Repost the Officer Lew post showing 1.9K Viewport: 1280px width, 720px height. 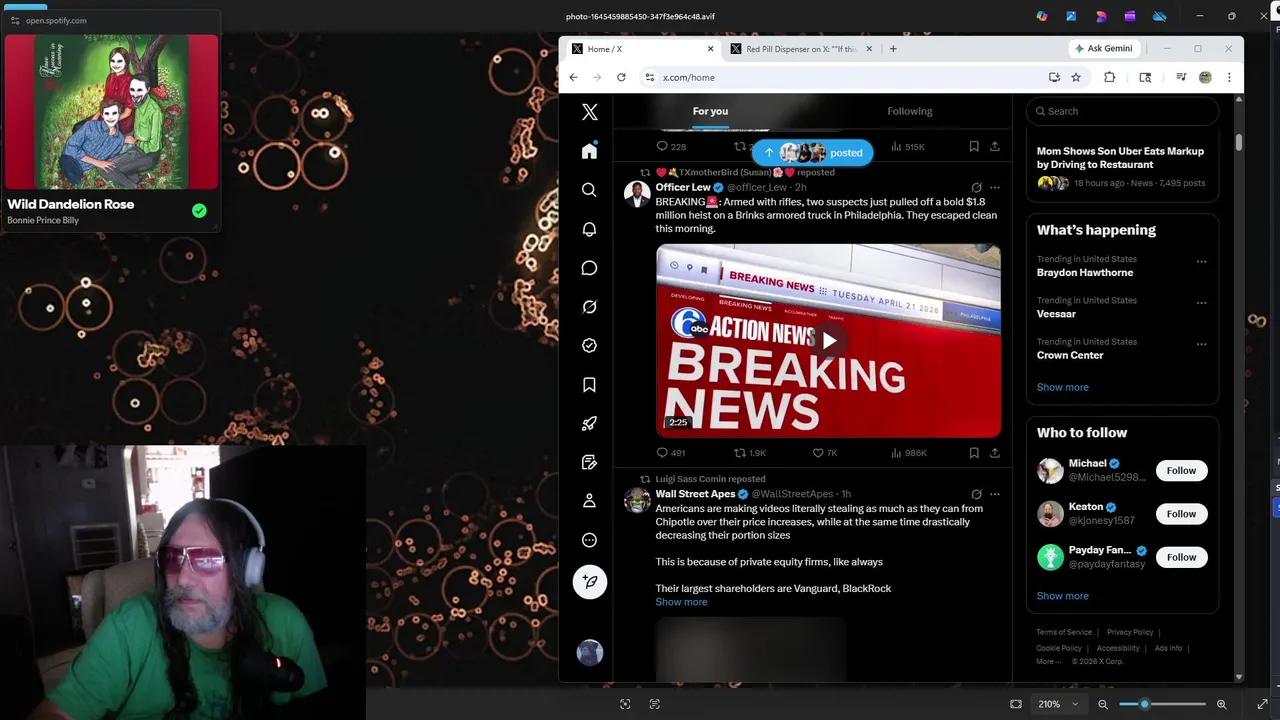tap(750, 453)
